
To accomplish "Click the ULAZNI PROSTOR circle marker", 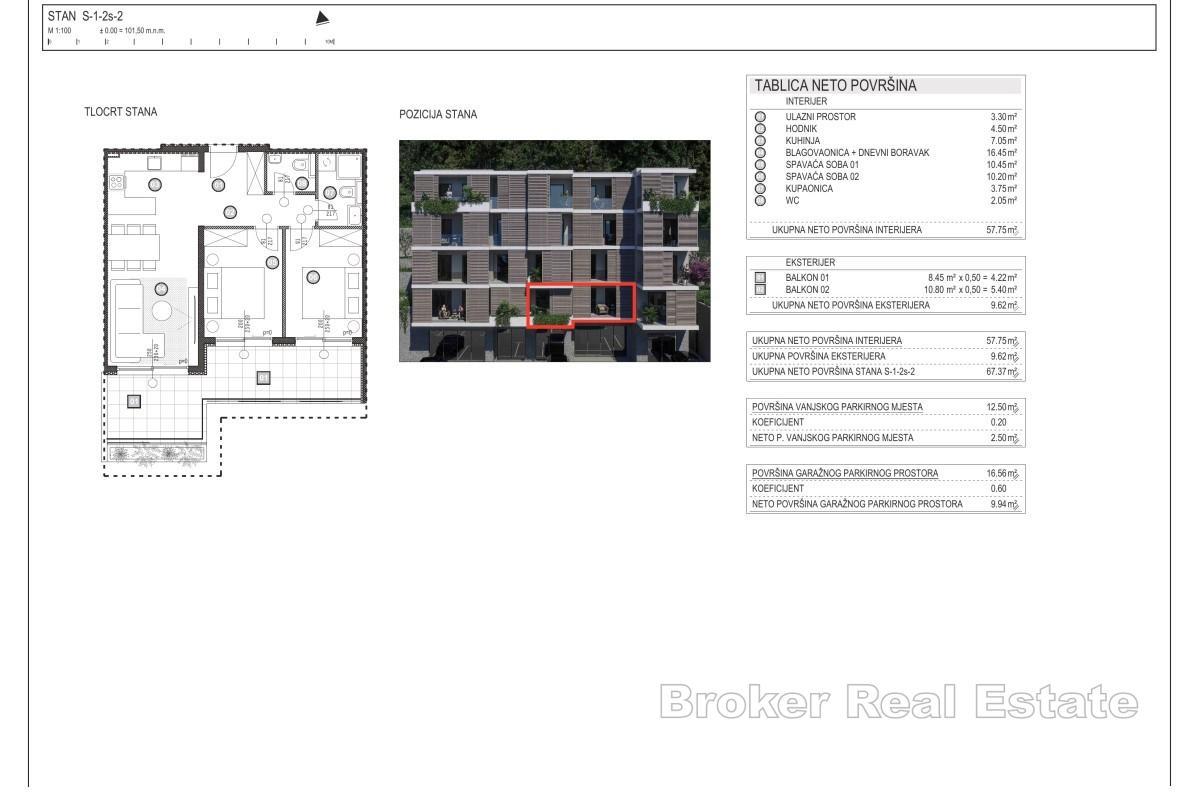I will click(760, 116).
